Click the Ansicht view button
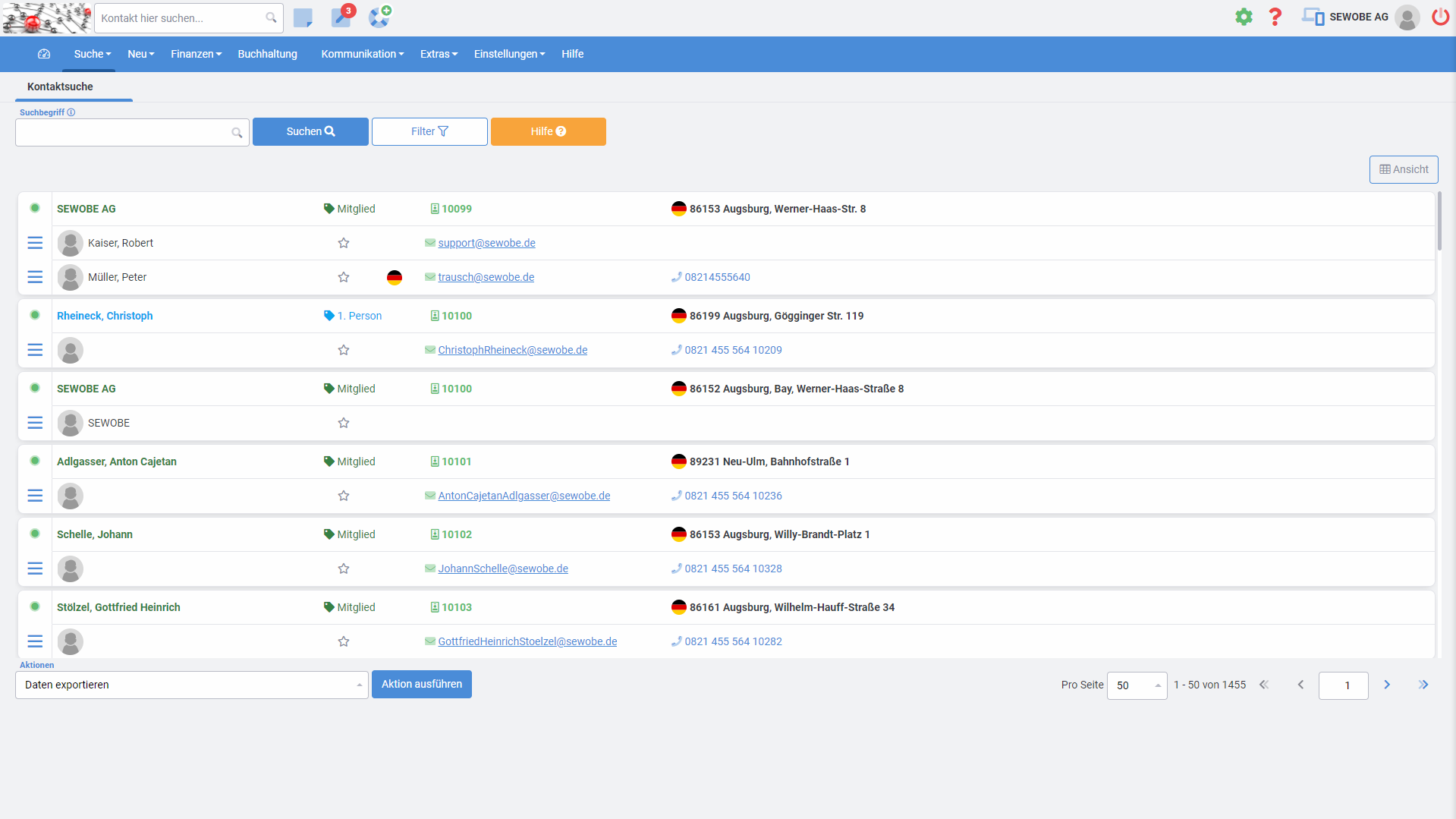The image size is (1456, 819). (x=1404, y=169)
